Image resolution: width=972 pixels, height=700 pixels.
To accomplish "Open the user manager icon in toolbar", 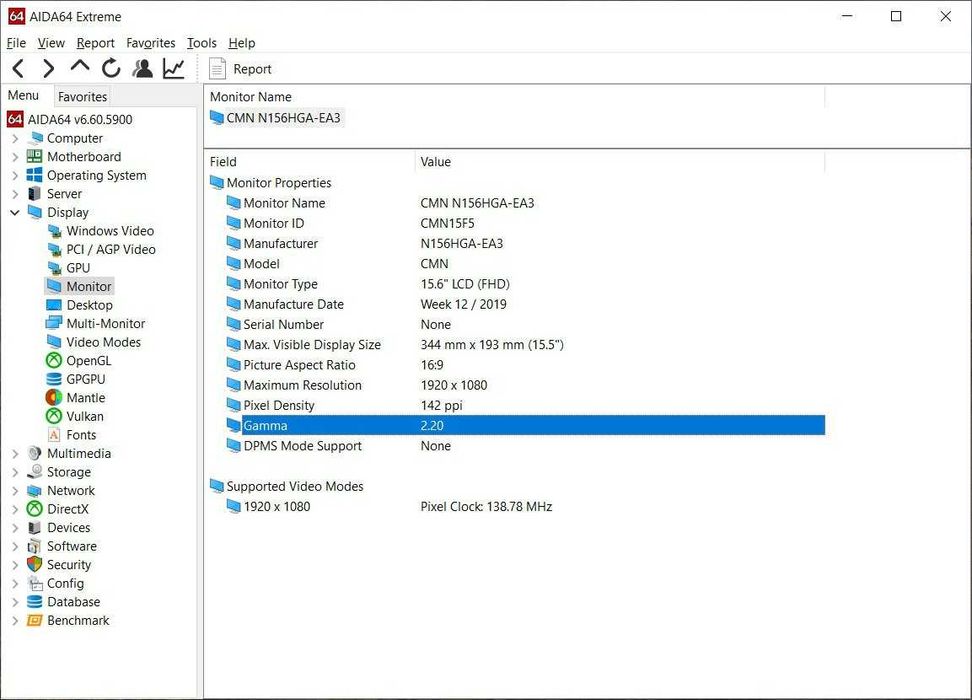I will pyautogui.click(x=143, y=68).
